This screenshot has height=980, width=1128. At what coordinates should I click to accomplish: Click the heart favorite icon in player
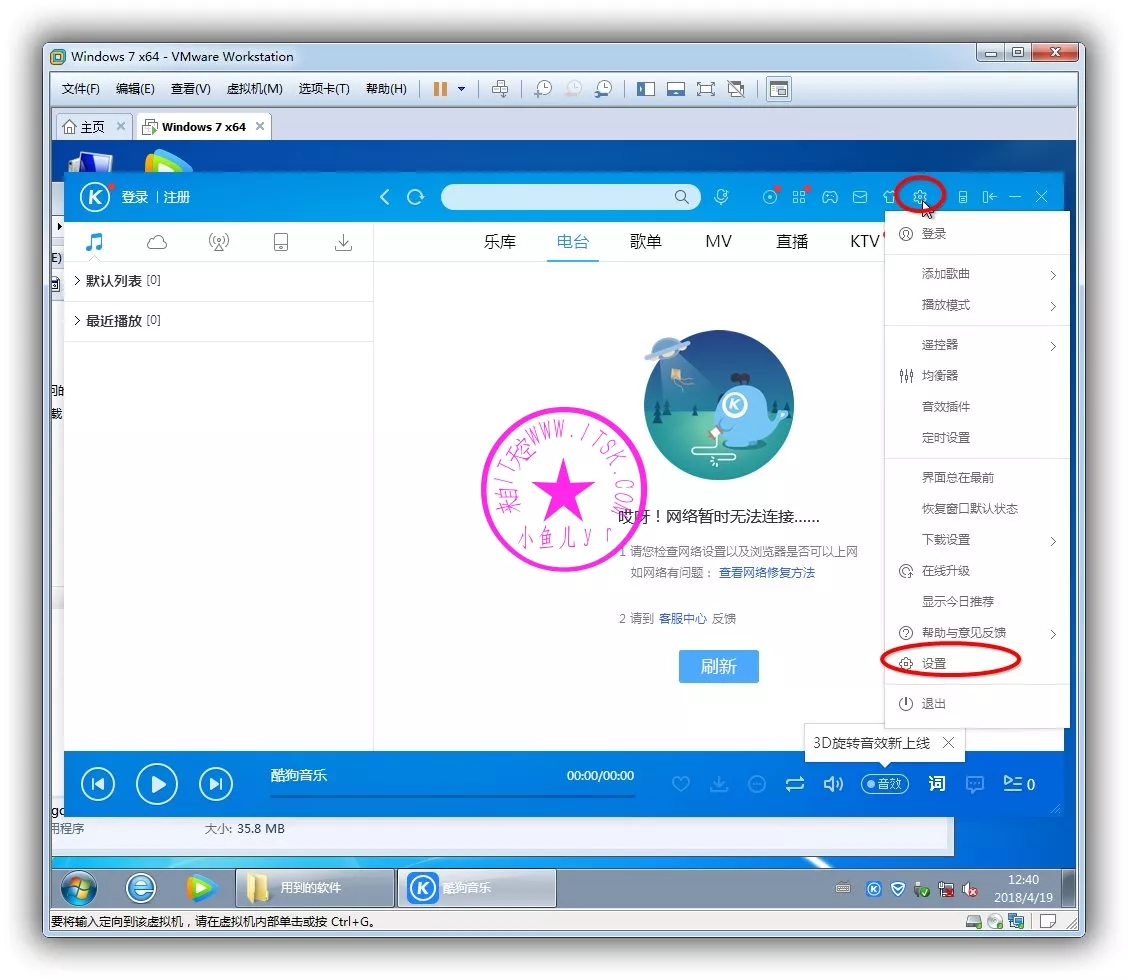681,785
